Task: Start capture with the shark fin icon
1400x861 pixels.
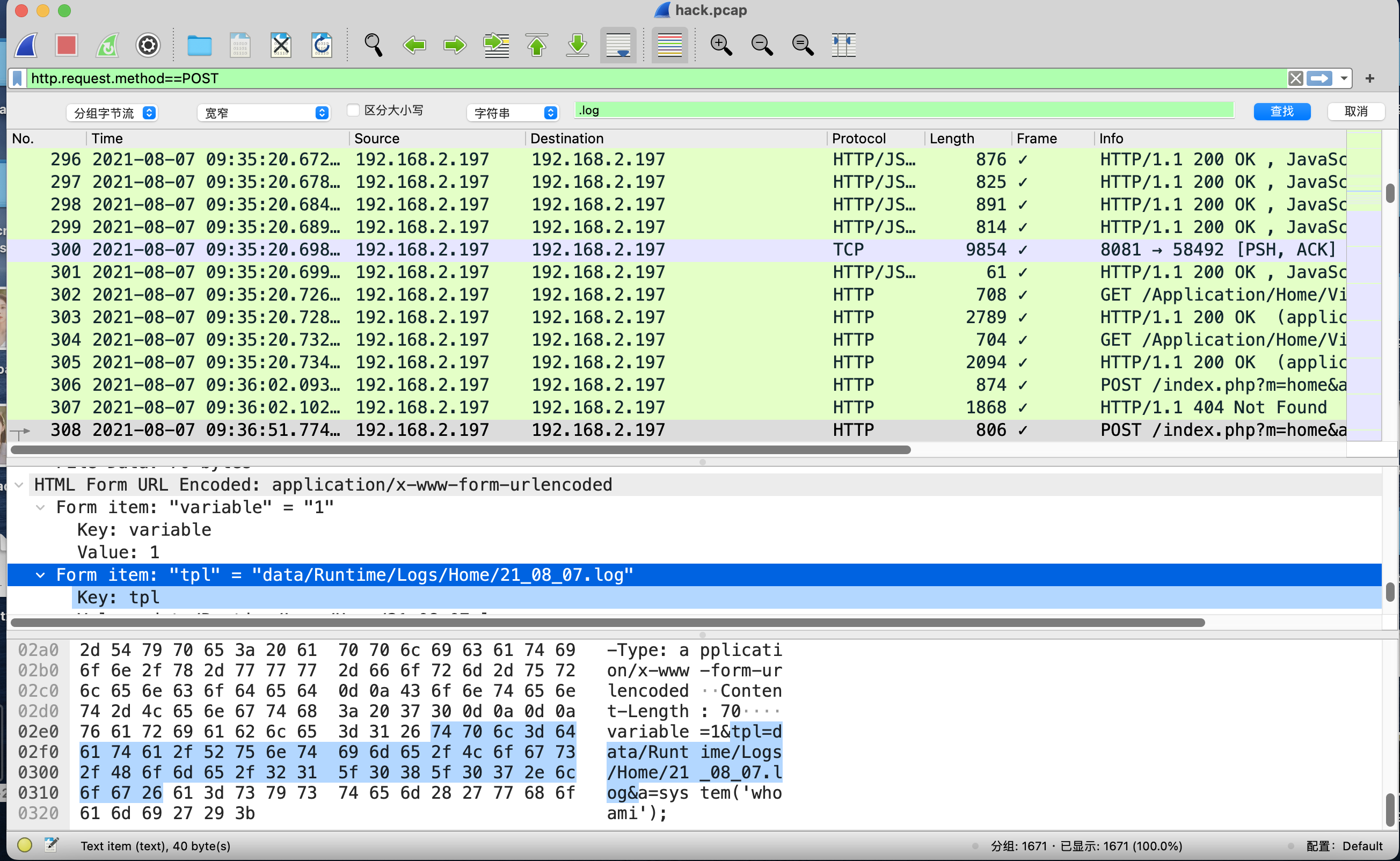Action: point(26,45)
